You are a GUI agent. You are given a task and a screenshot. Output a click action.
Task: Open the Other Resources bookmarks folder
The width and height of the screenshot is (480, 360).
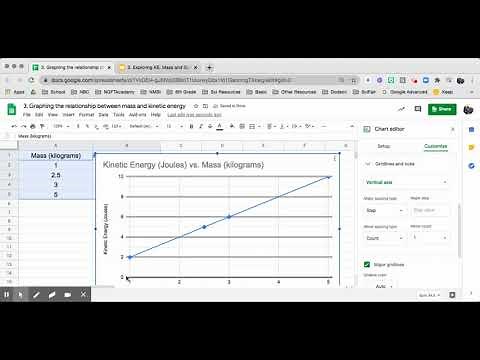pos(294,92)
